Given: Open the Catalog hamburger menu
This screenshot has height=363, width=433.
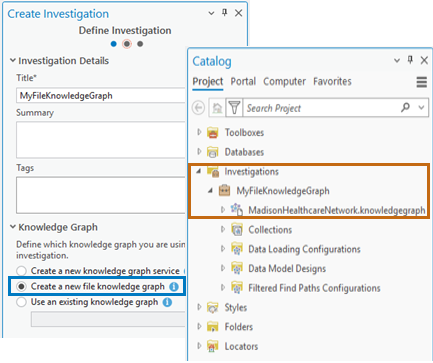Looking at the screenshot, I should [422, 82].
